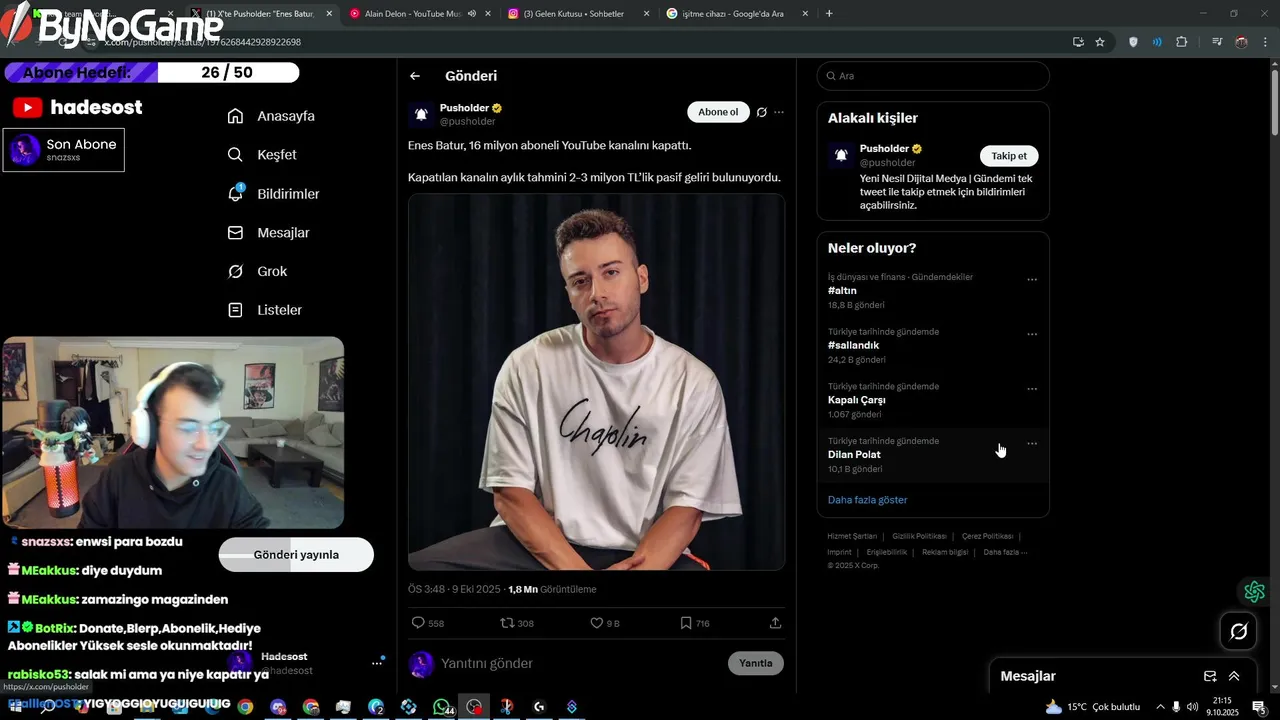Image resolution: width=1280 pixels, height=720 pixels.
Task: Open Listeler in the X sidebar
Action: click(x=265, y=310)
